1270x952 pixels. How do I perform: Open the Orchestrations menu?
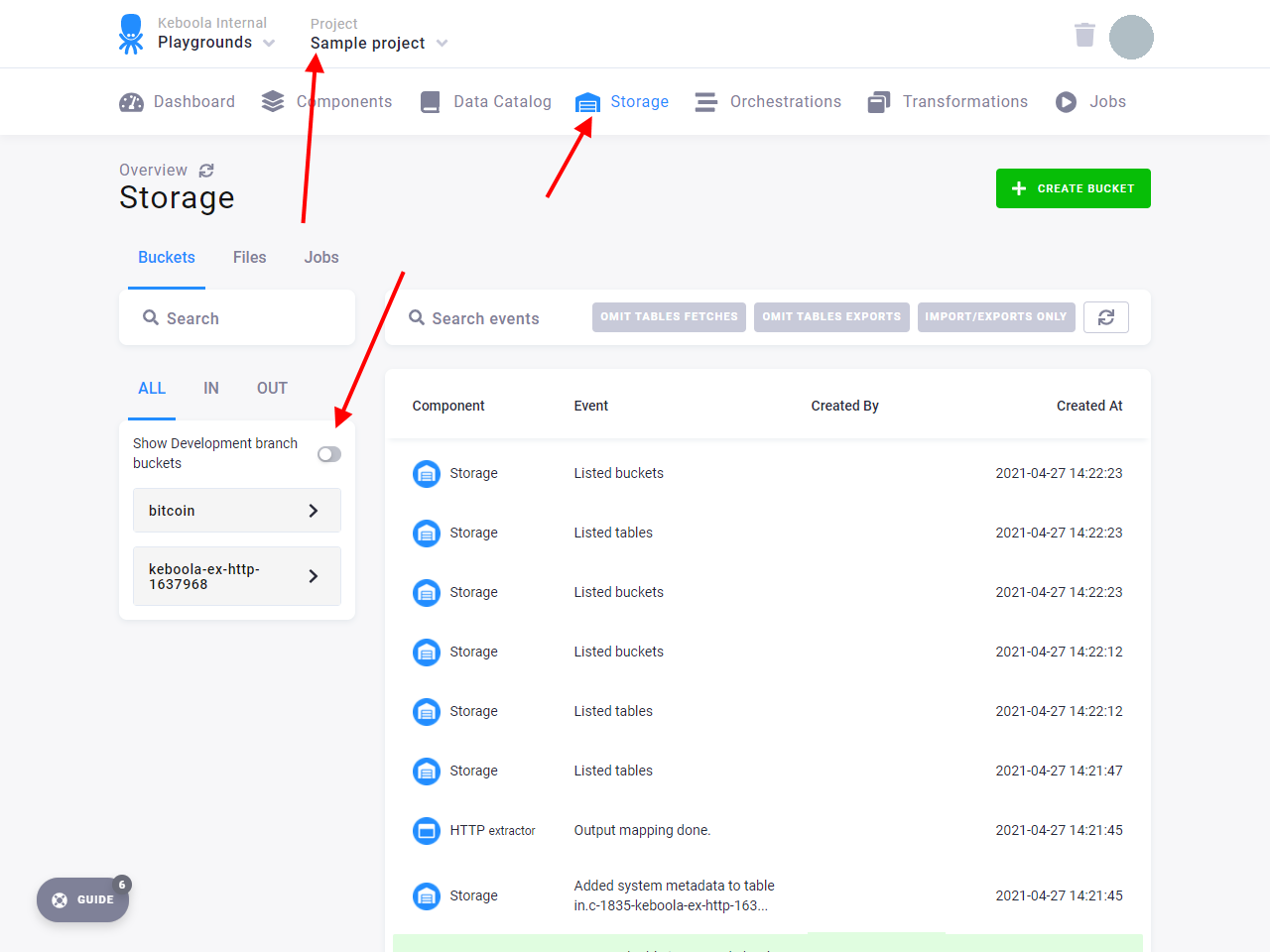pos(768,102)
